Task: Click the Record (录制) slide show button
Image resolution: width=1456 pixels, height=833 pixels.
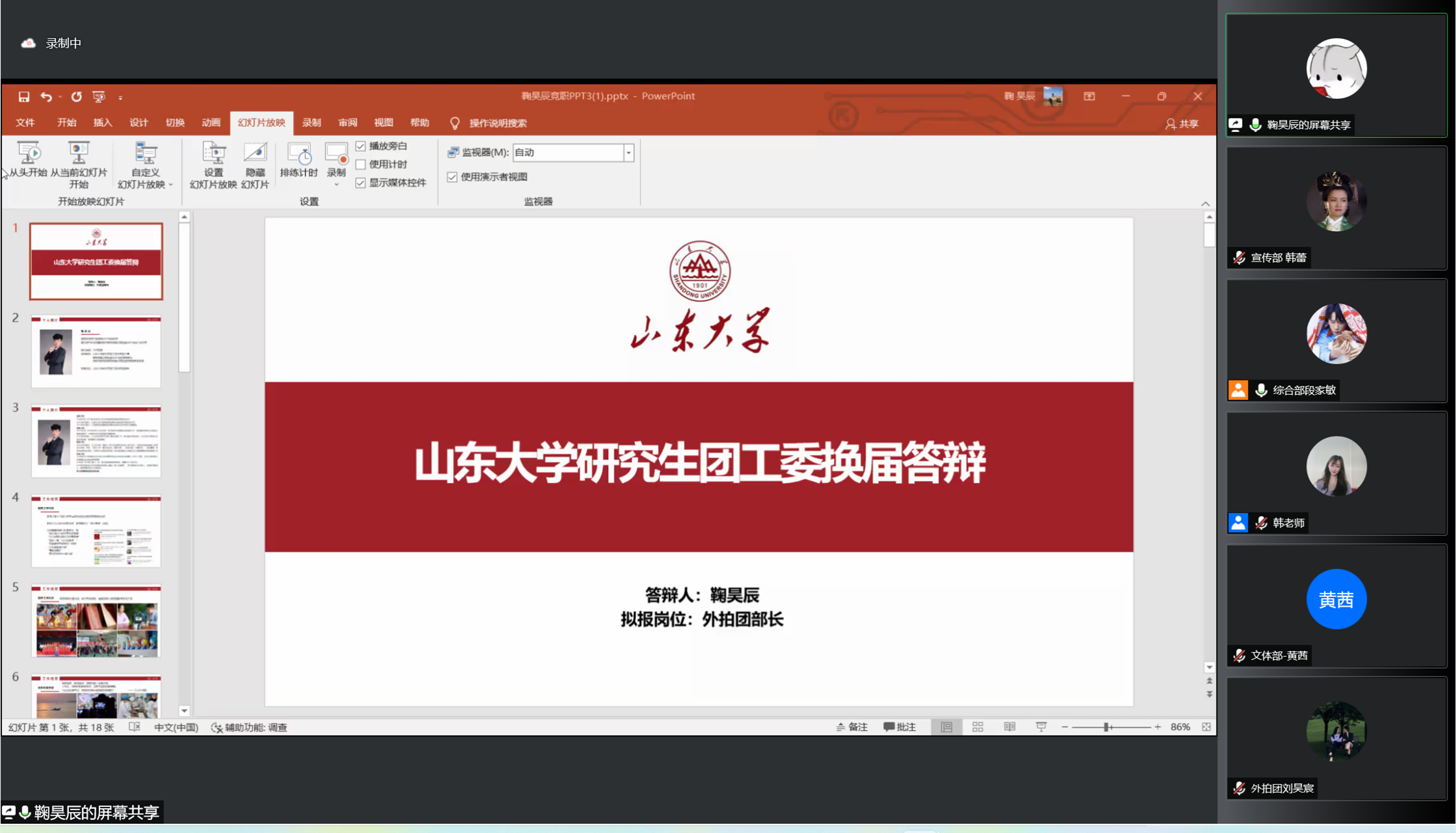Action: 336,159
